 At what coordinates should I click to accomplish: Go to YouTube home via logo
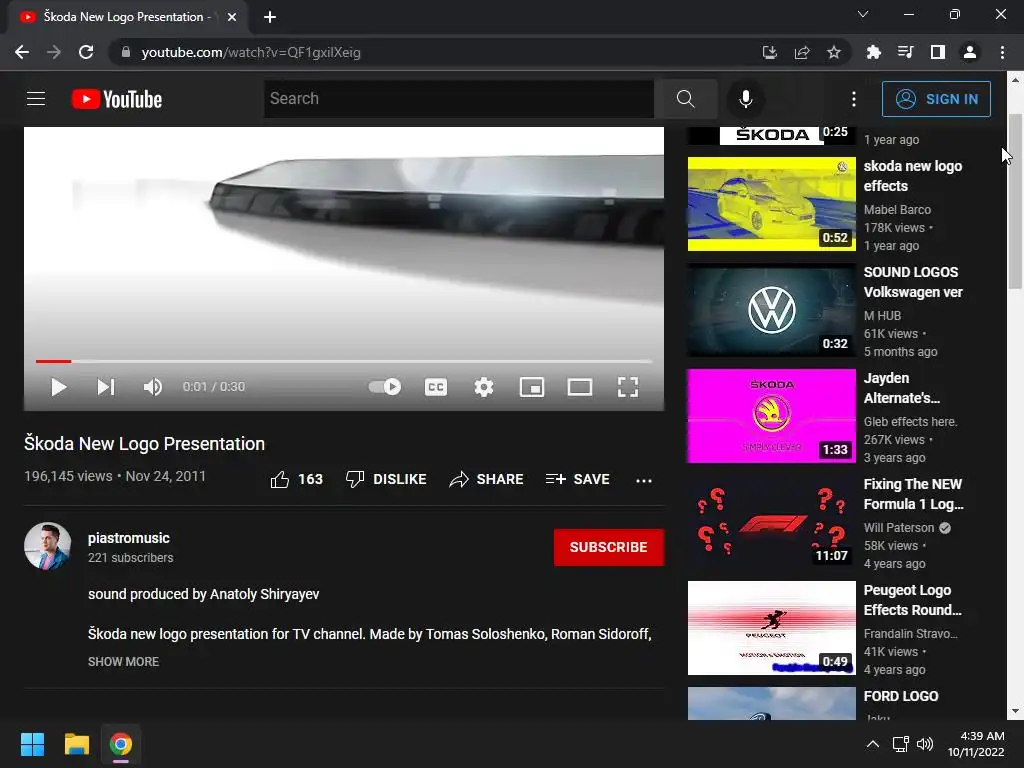[x=117, y=99]
